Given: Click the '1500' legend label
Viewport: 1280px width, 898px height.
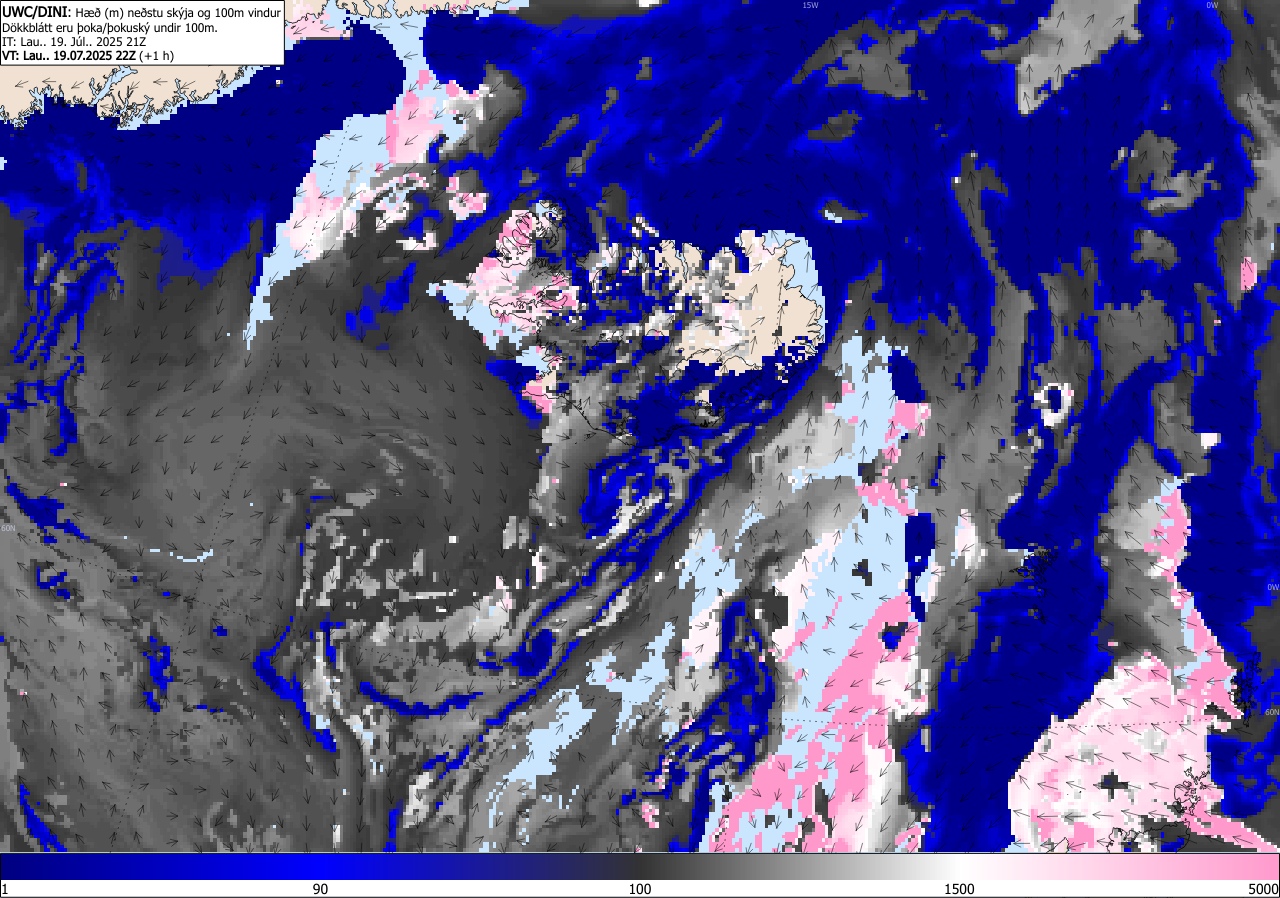Looking at the screenshot, I should tap(960, 889).
